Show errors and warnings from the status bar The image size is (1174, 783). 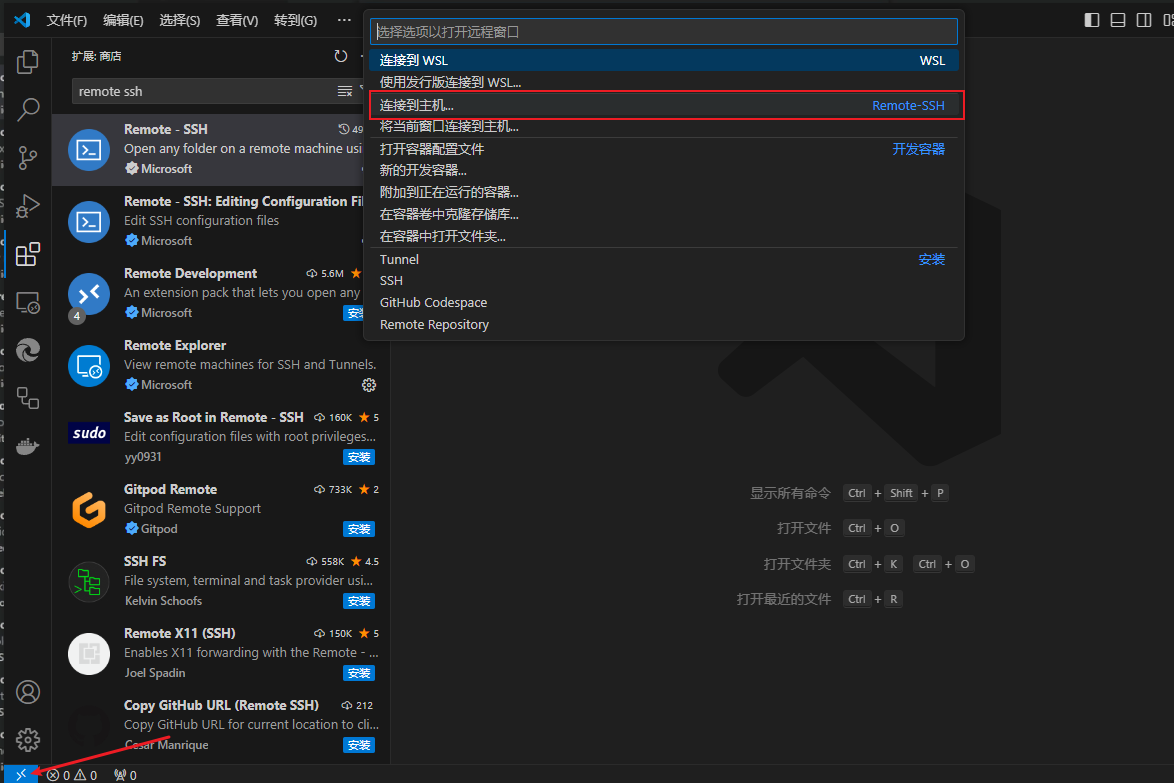tap(72, 775)
